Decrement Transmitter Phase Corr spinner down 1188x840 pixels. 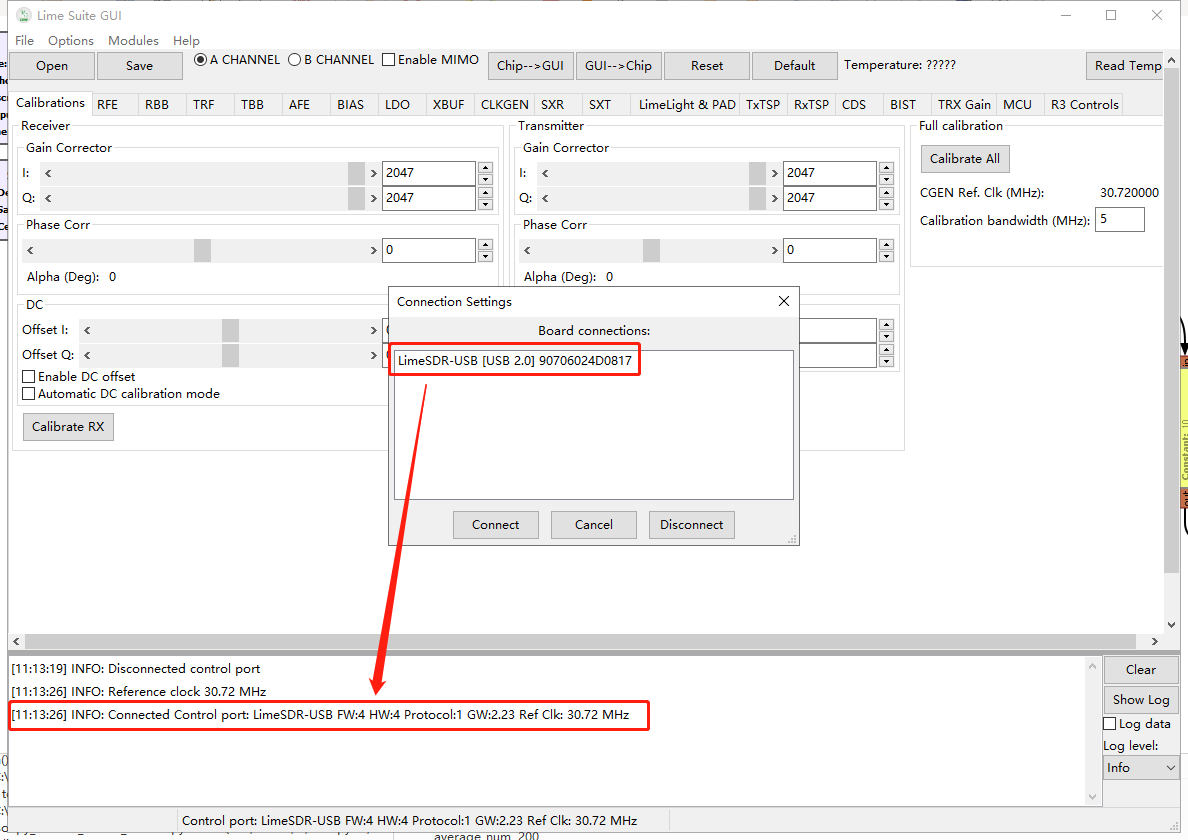point(886,257)
